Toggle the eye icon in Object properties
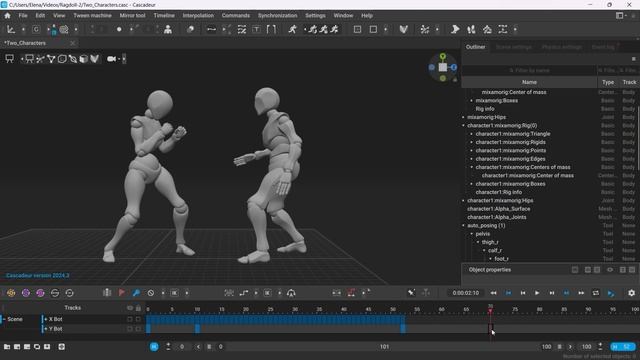The height and width of the screenshot is (360, 640). tap(610, 270)
